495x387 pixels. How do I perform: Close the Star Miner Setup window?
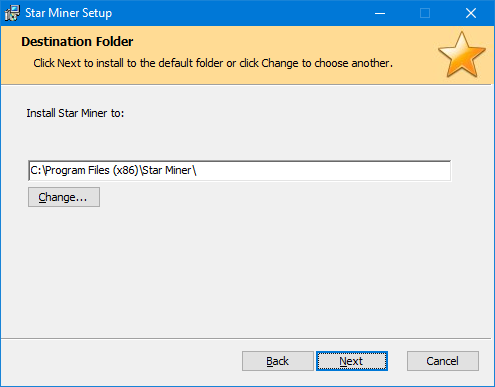coord(471,13)
